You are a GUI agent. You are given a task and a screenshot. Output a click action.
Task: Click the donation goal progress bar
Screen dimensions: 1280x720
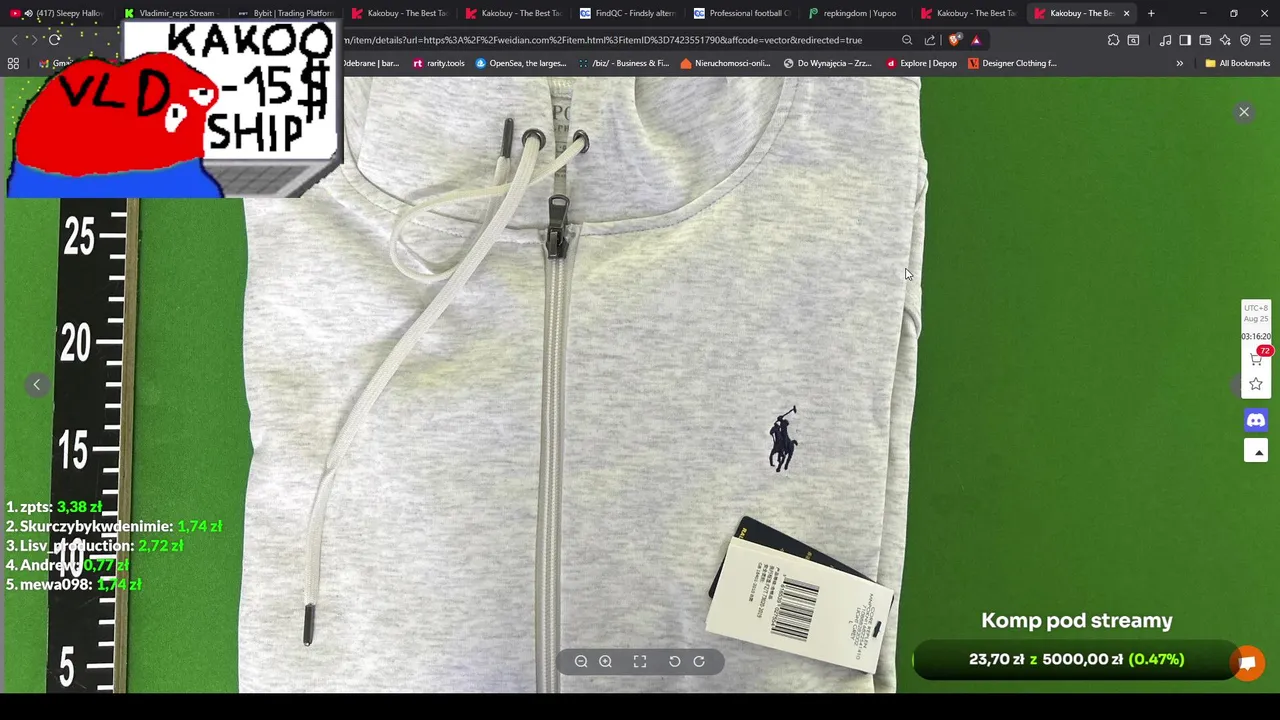(1076, 659)
